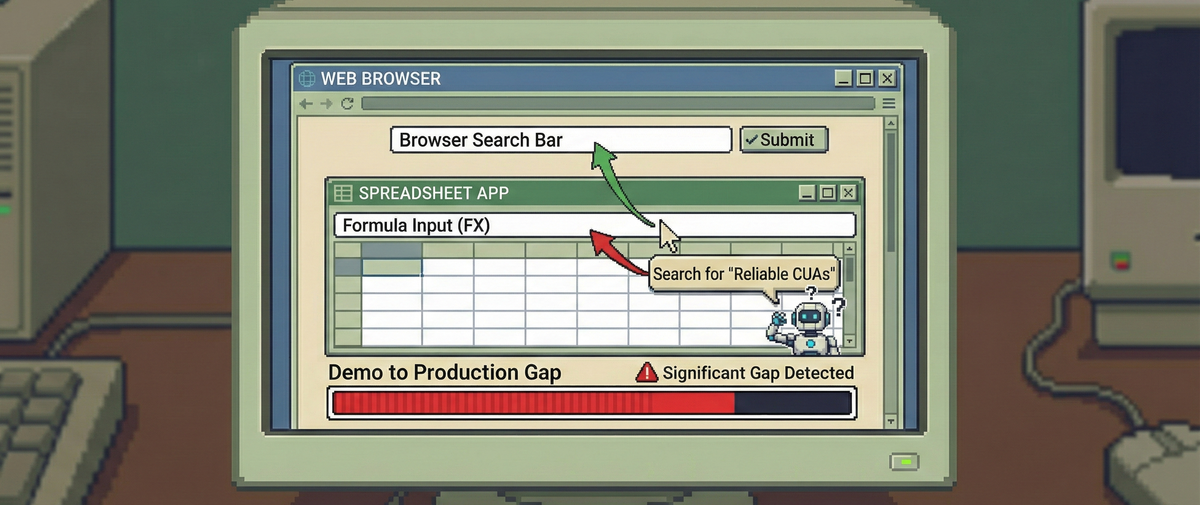Click the spreadsheet scrollbar up arrow
This screenshot has height=505, width=1200.
(x=850, y=249)
